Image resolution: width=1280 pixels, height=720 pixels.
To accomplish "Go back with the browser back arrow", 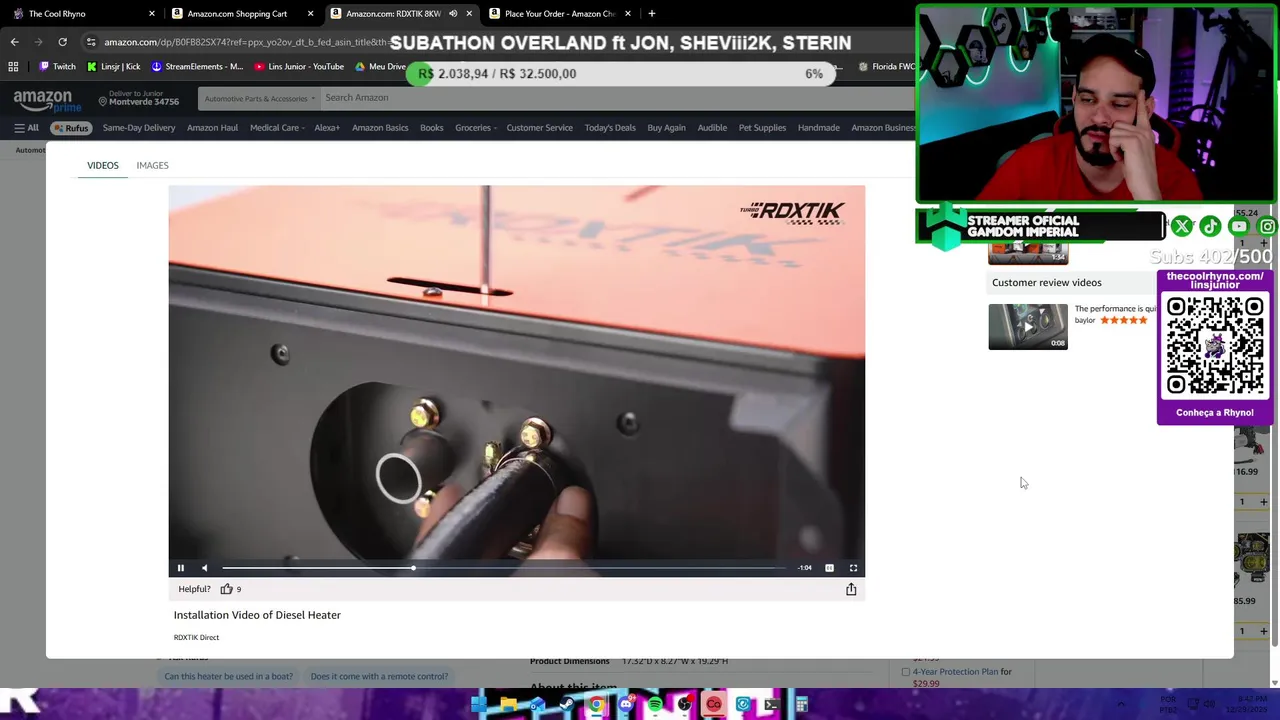I will [x=14, y=42].
